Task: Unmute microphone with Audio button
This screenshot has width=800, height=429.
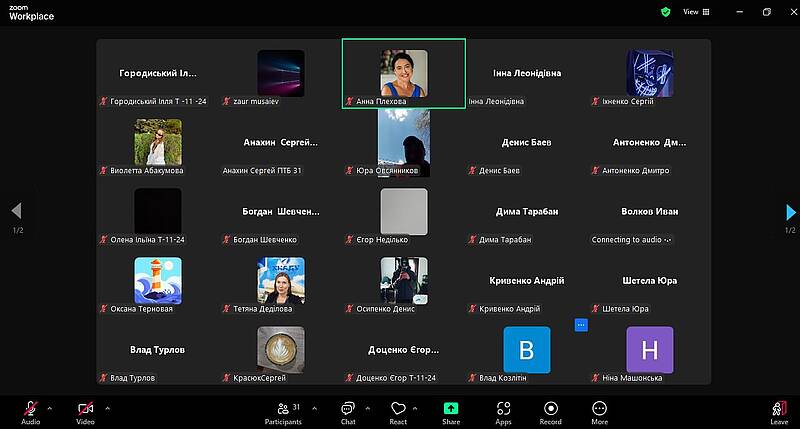Action: (30, 410)
